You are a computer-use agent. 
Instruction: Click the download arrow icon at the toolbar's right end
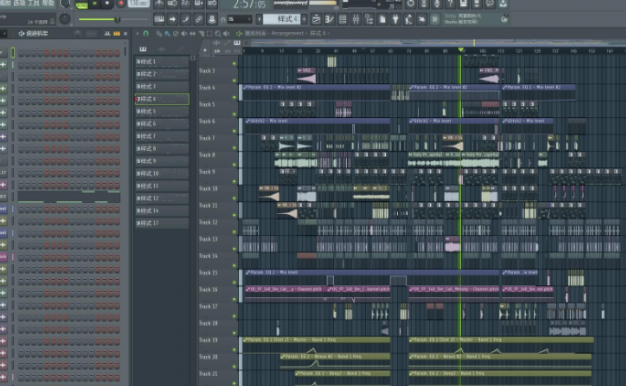tap(503, 4)
